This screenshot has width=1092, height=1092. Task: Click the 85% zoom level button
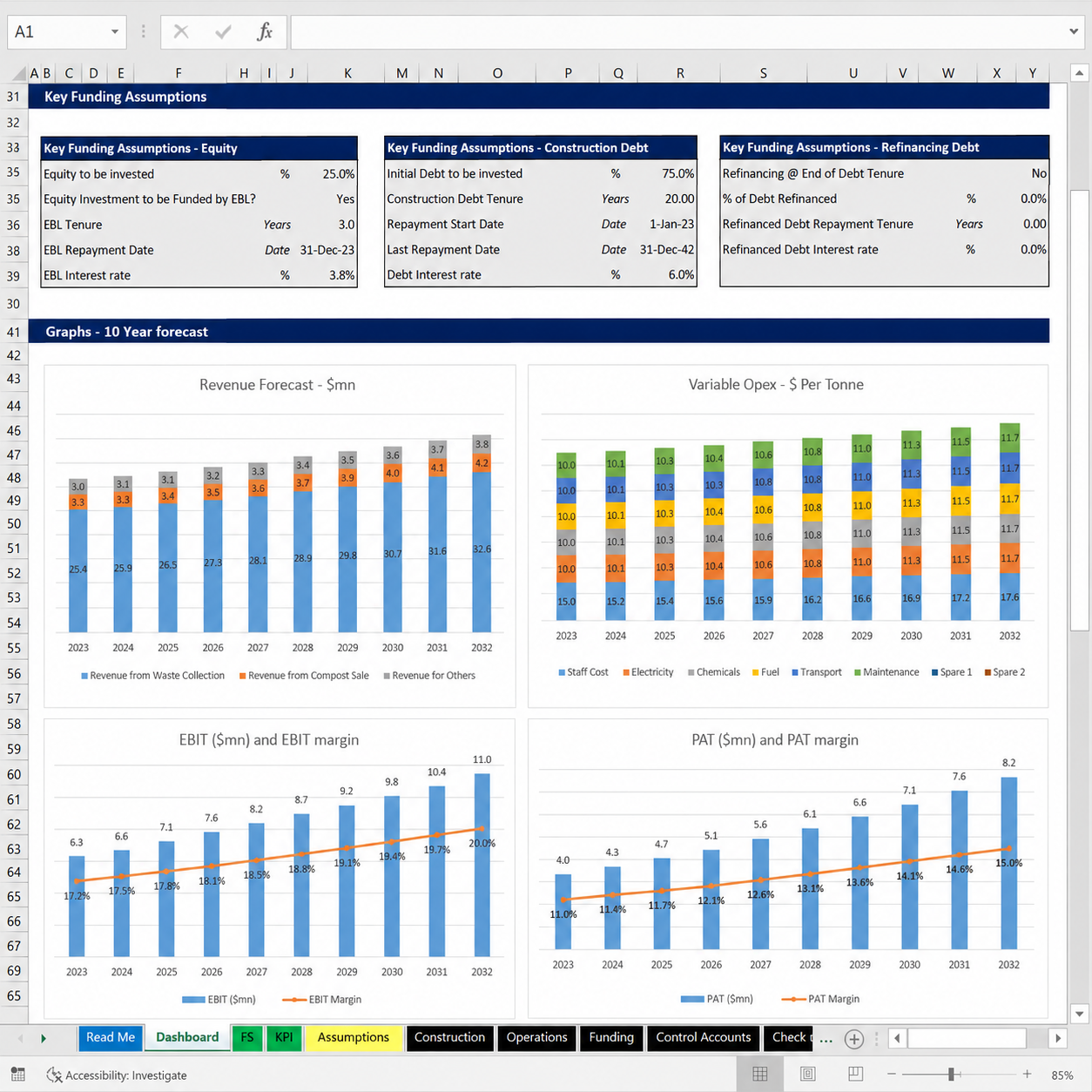click(1062, 1075)
